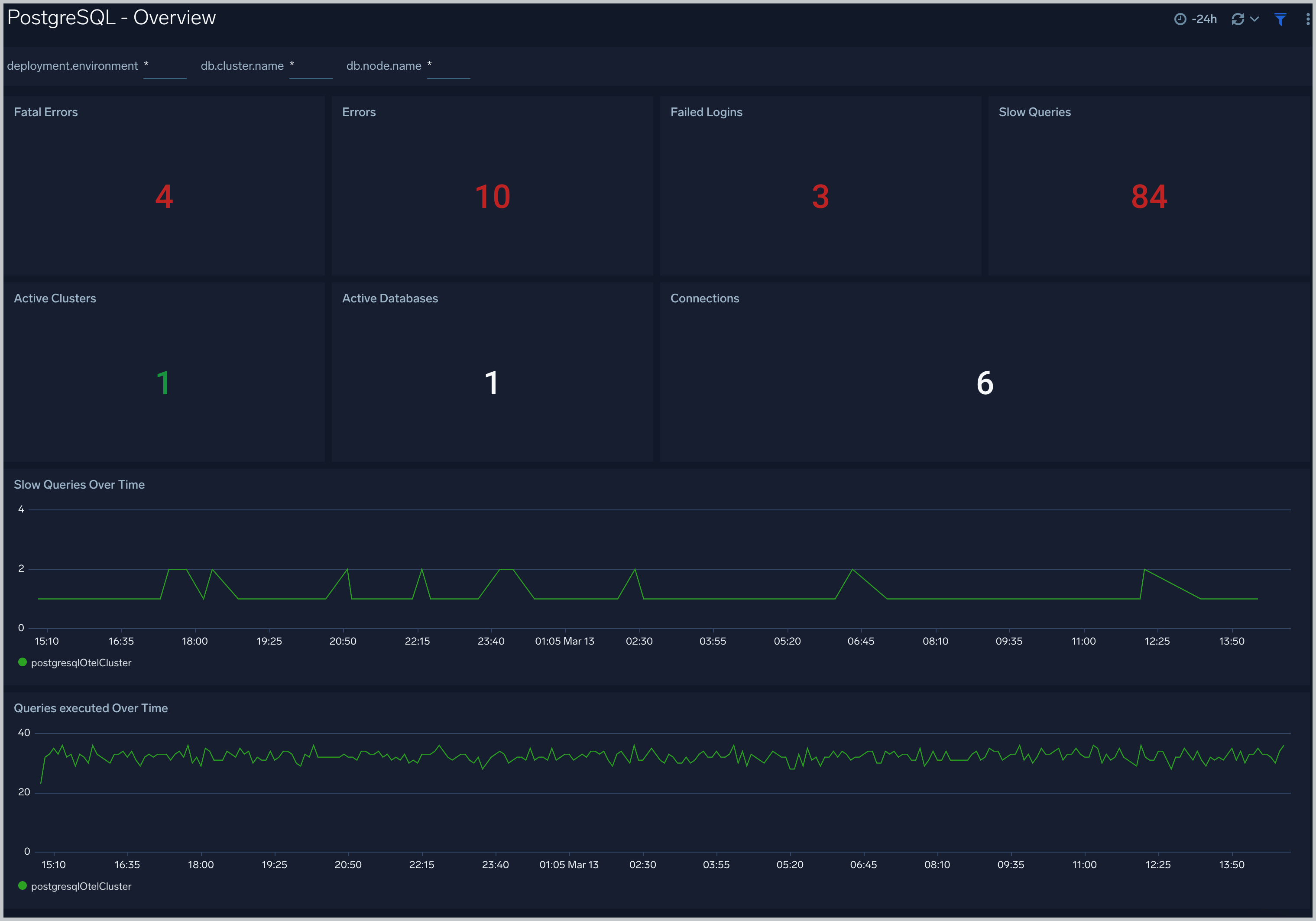Click the Failed Logins value 3
This screenshot has height=921, width=1316.
(x=820, y=197)
